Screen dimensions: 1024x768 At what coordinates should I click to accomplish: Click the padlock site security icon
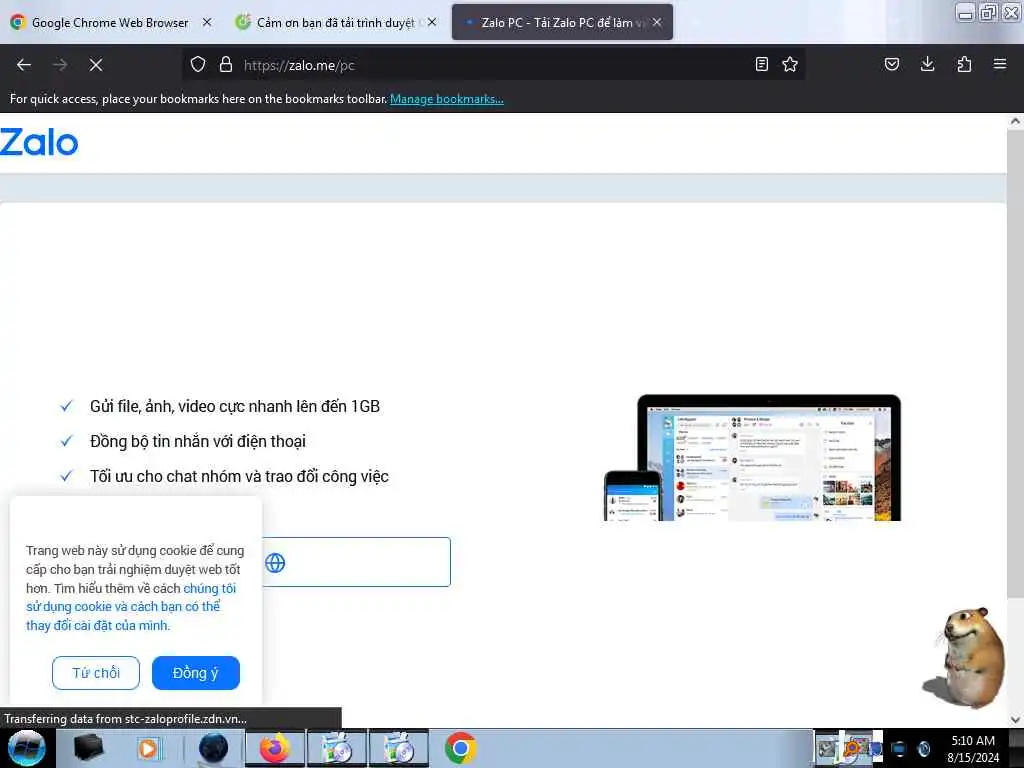226,64
